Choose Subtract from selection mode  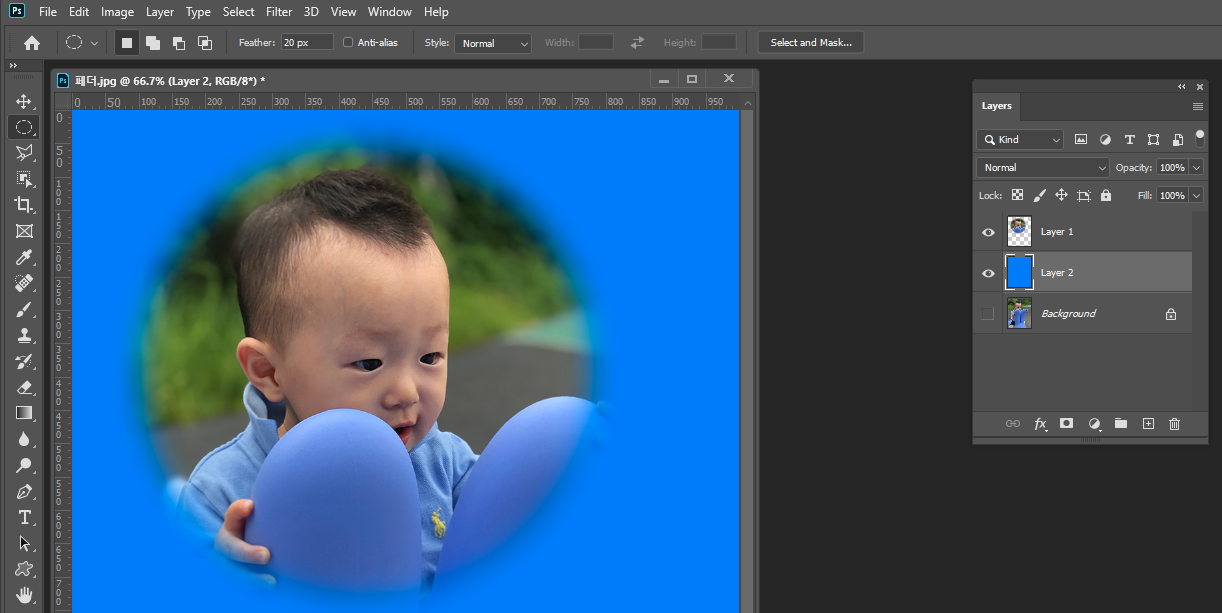(x=179, y=43)
